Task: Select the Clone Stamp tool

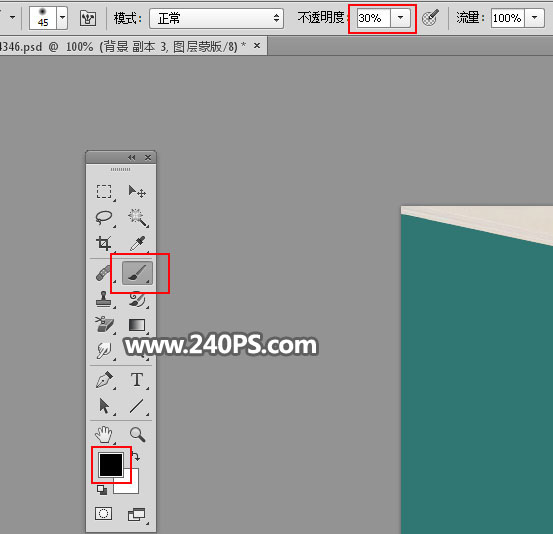Action: [x=103, y=299]
